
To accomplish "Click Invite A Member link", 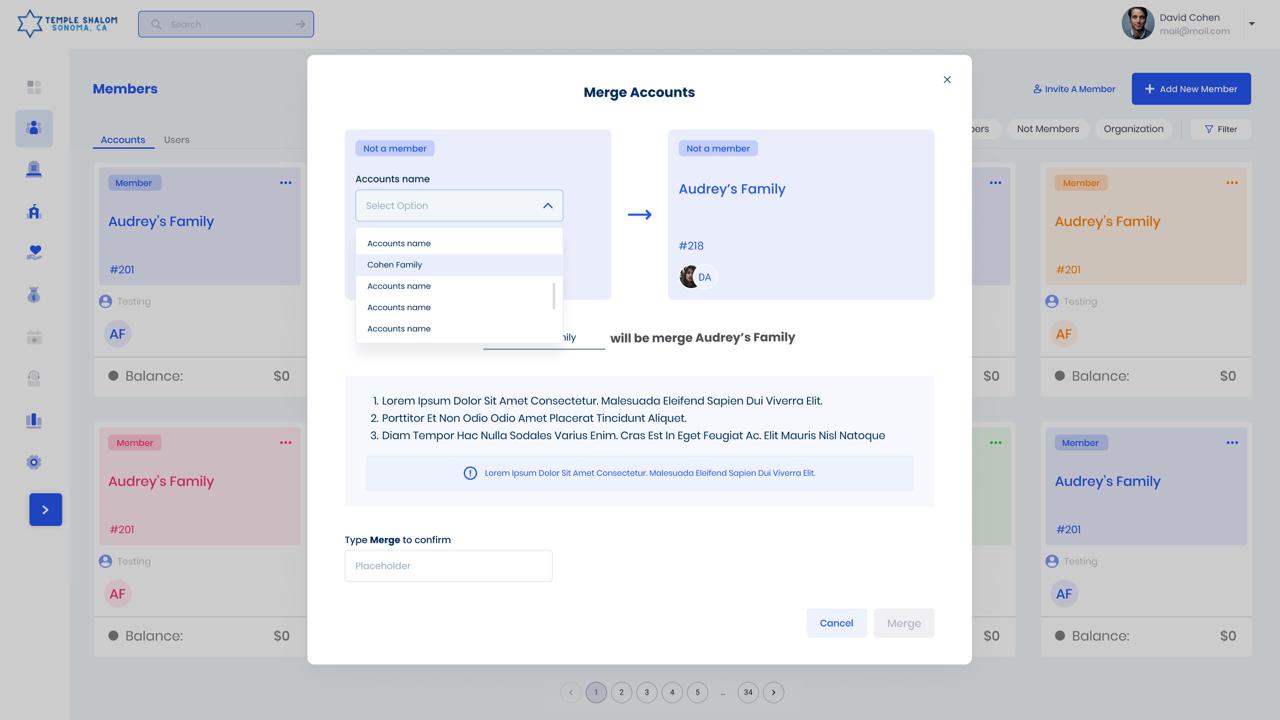I will 1074,89.
